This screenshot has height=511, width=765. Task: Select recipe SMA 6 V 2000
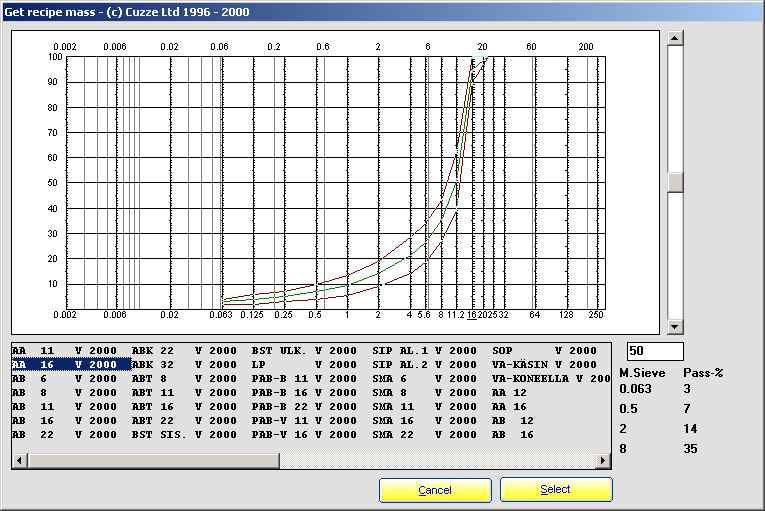pos(424,379)
